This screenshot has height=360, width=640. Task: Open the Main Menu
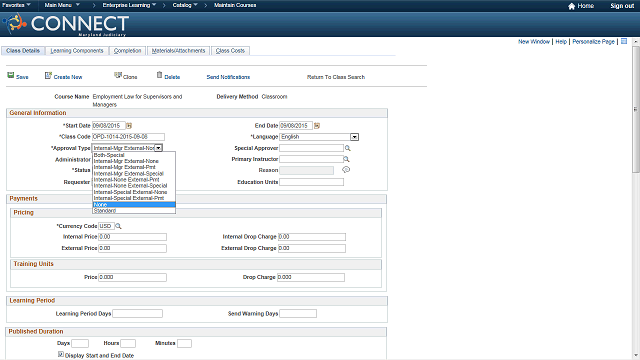coord(62,5)
